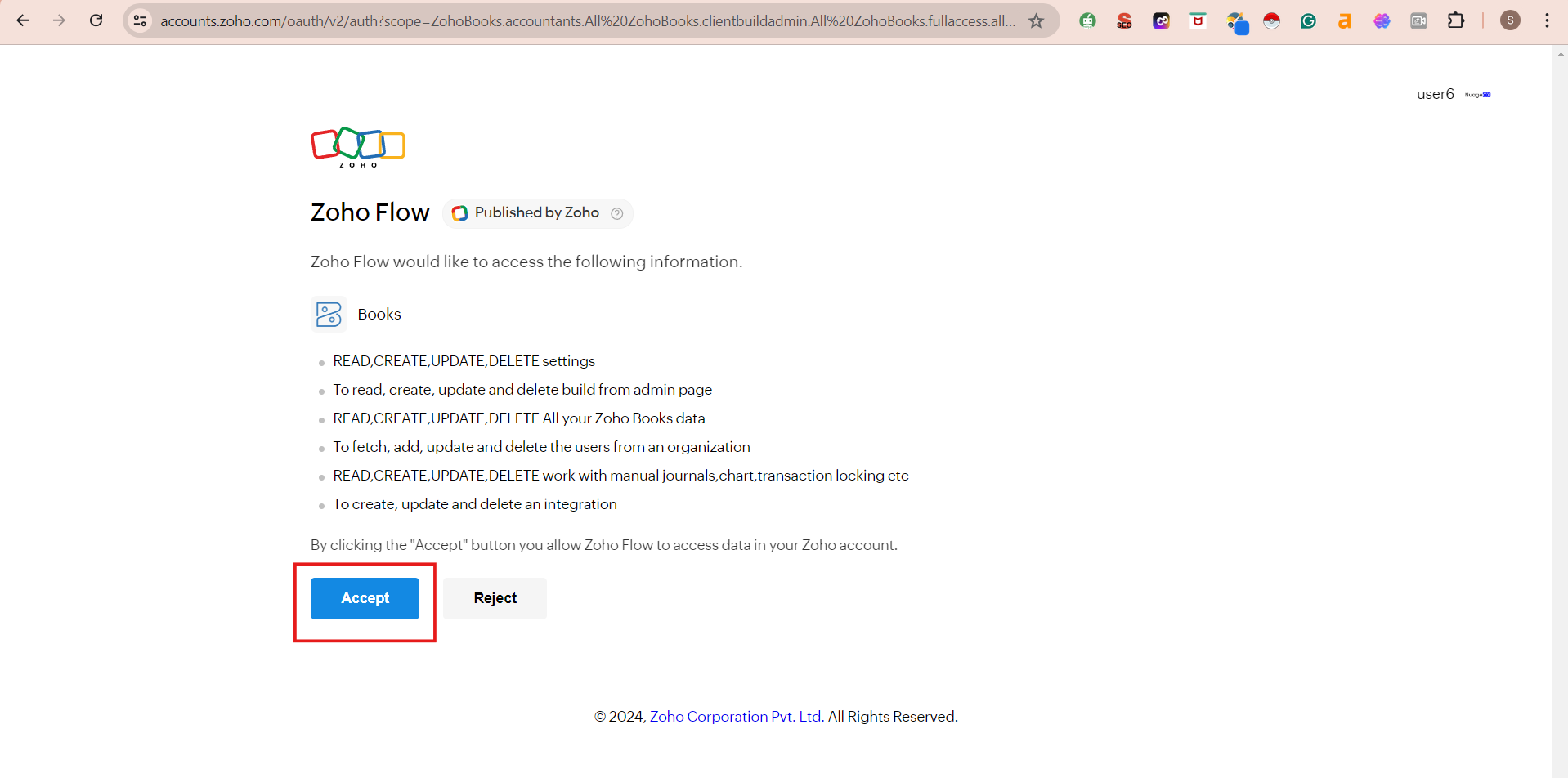Open Chrome's three-dot menu

coord(1547,20)
